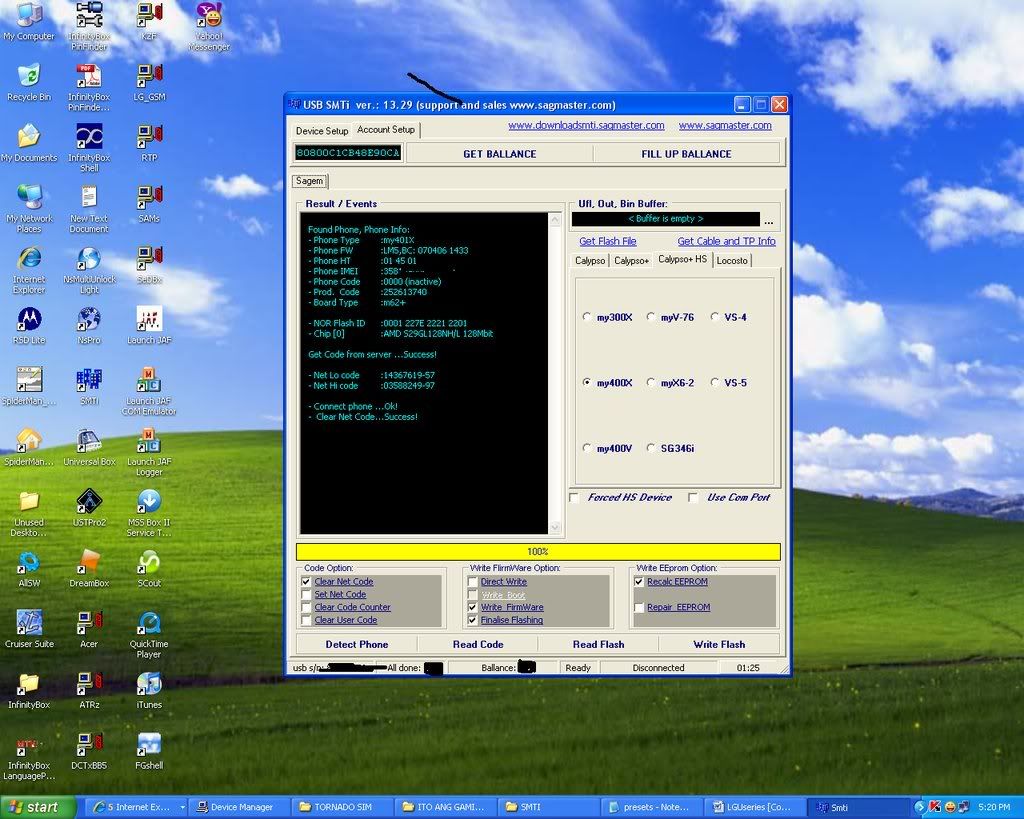Open MSS Box II Service Tool icon
Viewport: 1024px width, 819px height.
point(149,512)
